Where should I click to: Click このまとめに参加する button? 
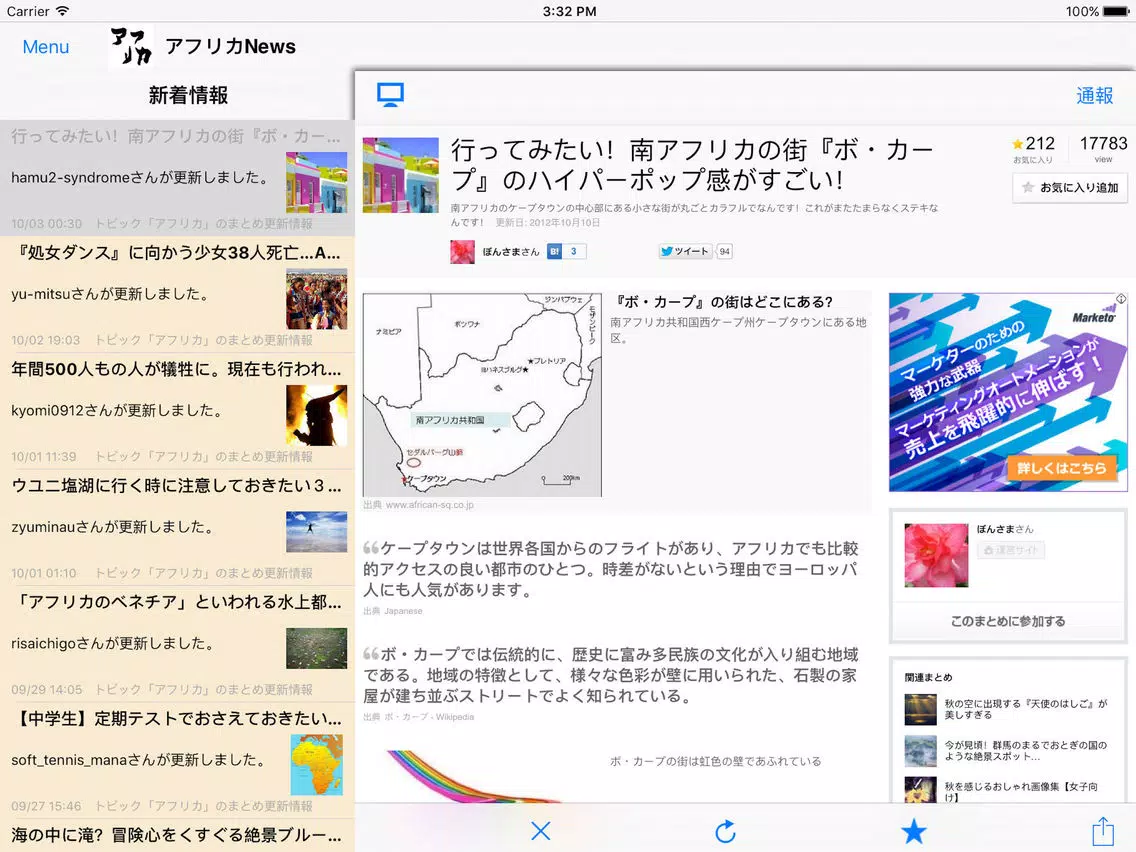pyautogui.click(x=1008, y=621)
